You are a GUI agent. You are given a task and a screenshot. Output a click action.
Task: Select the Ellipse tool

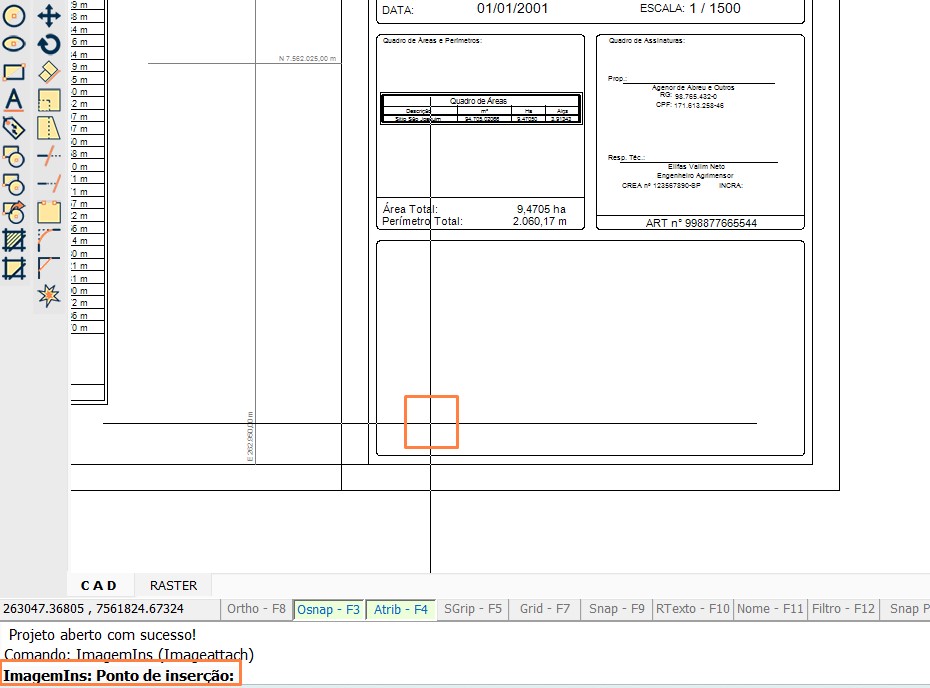click(12, 43)
